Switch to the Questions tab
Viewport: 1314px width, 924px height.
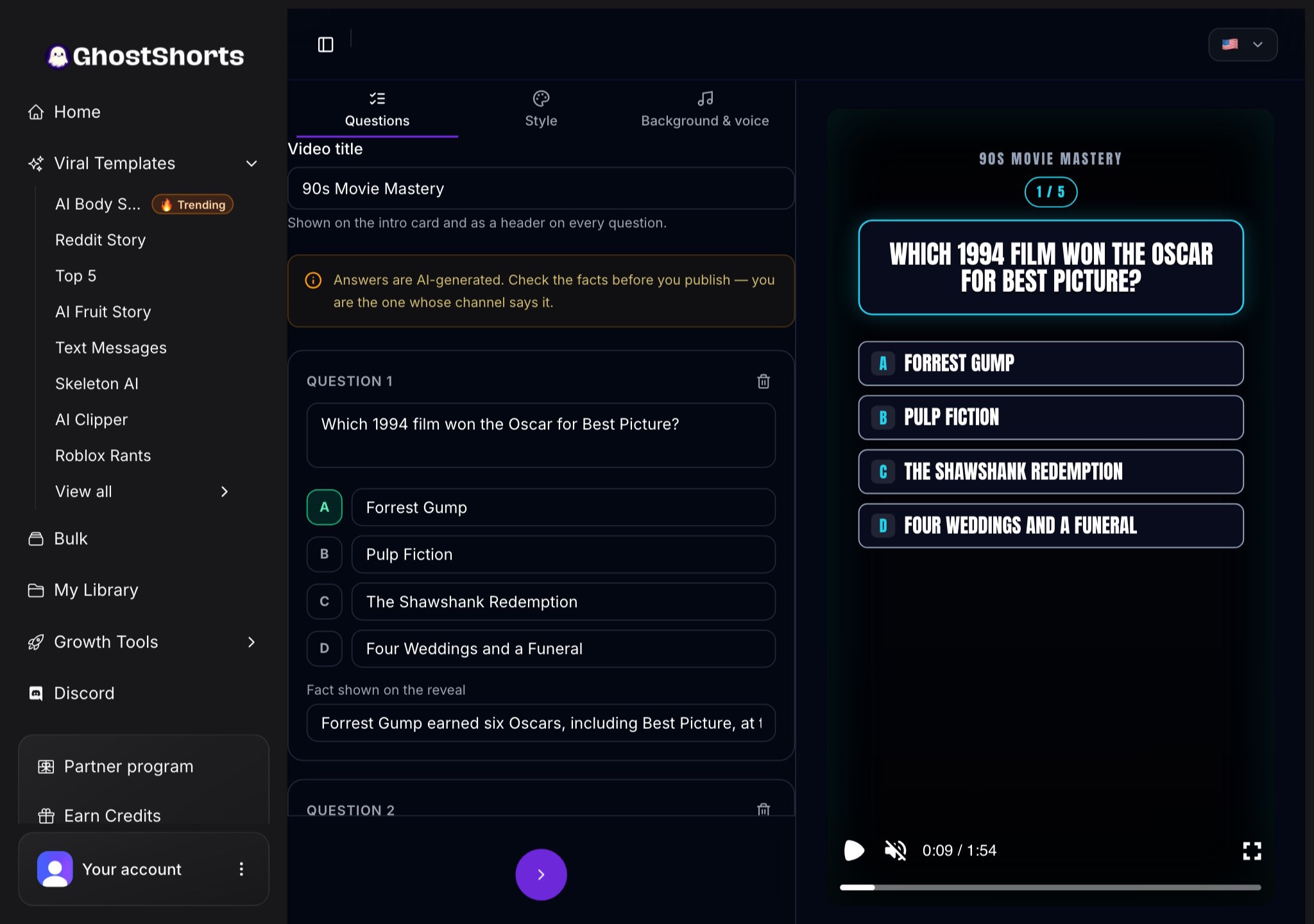(x=377, y=109)
